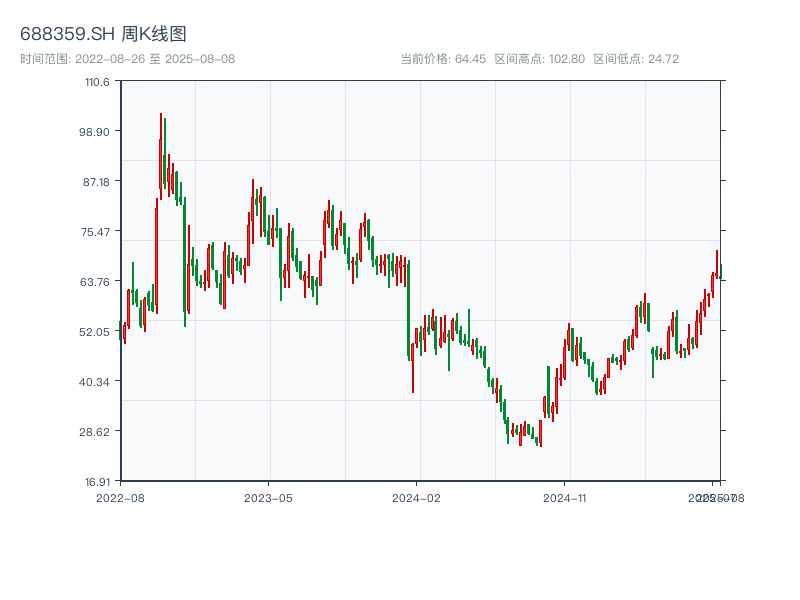Click the 110.6 y-axis price label

tap(97, 81)
